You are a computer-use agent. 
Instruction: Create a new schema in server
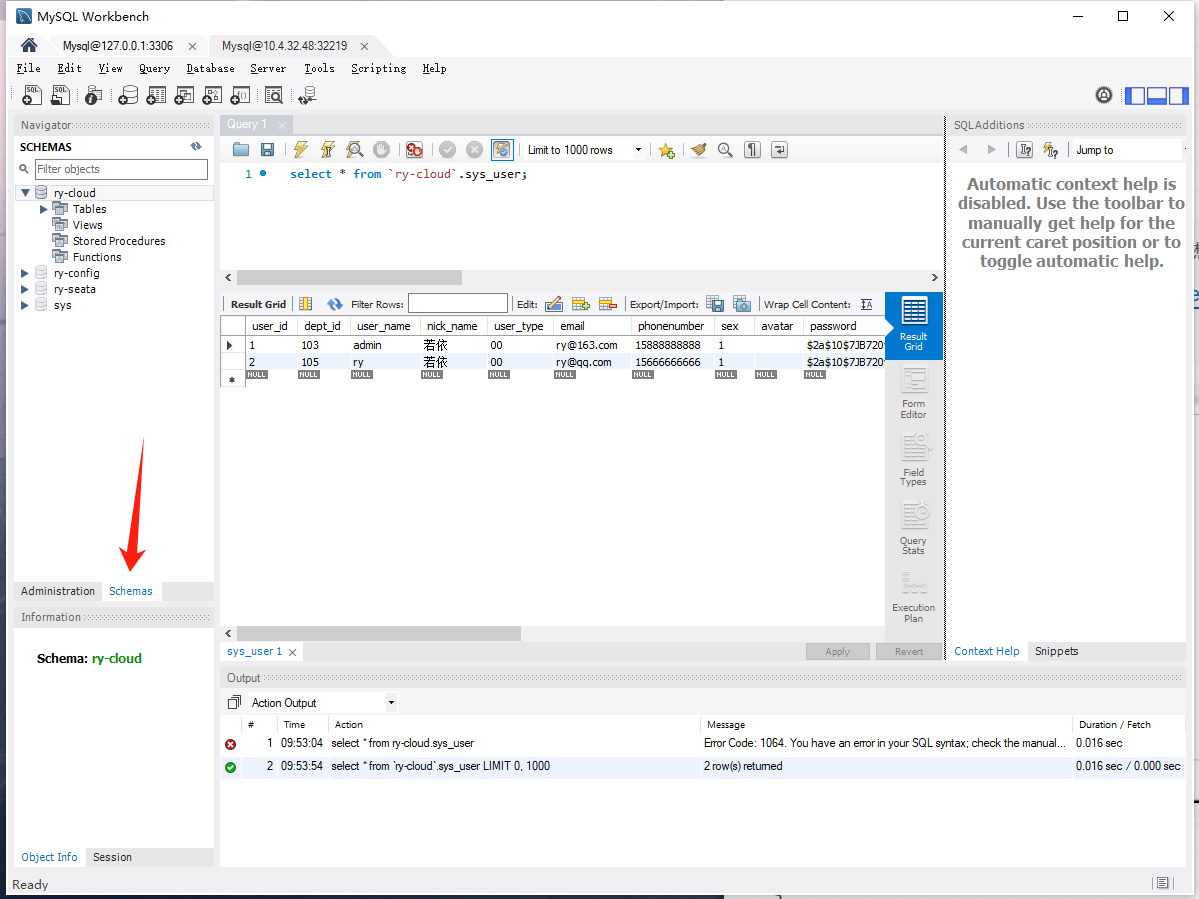[x=128, y=95]
